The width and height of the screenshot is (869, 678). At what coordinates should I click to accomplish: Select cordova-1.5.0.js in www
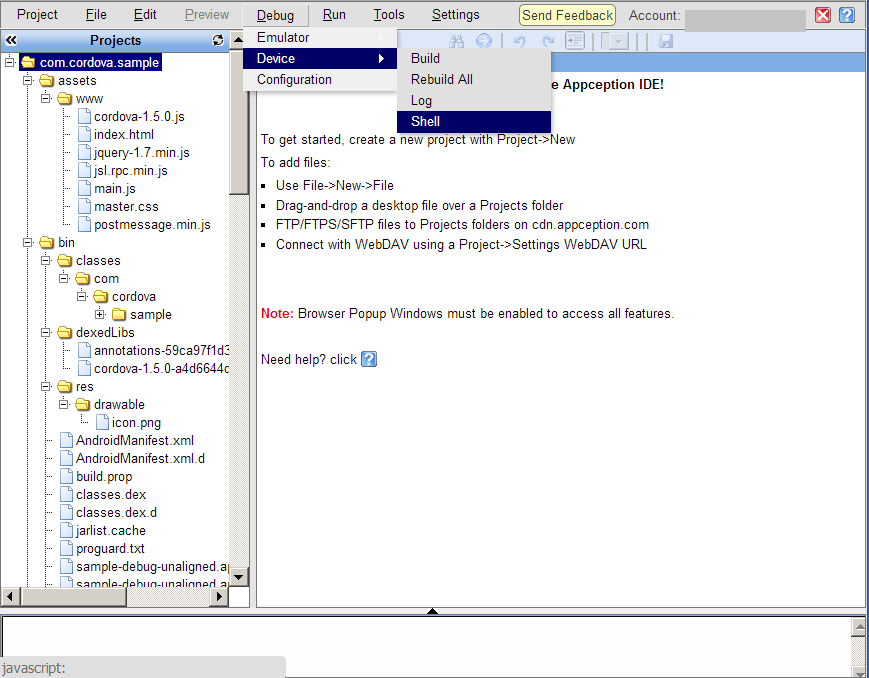pyautogui.click(x=139, y=116)
